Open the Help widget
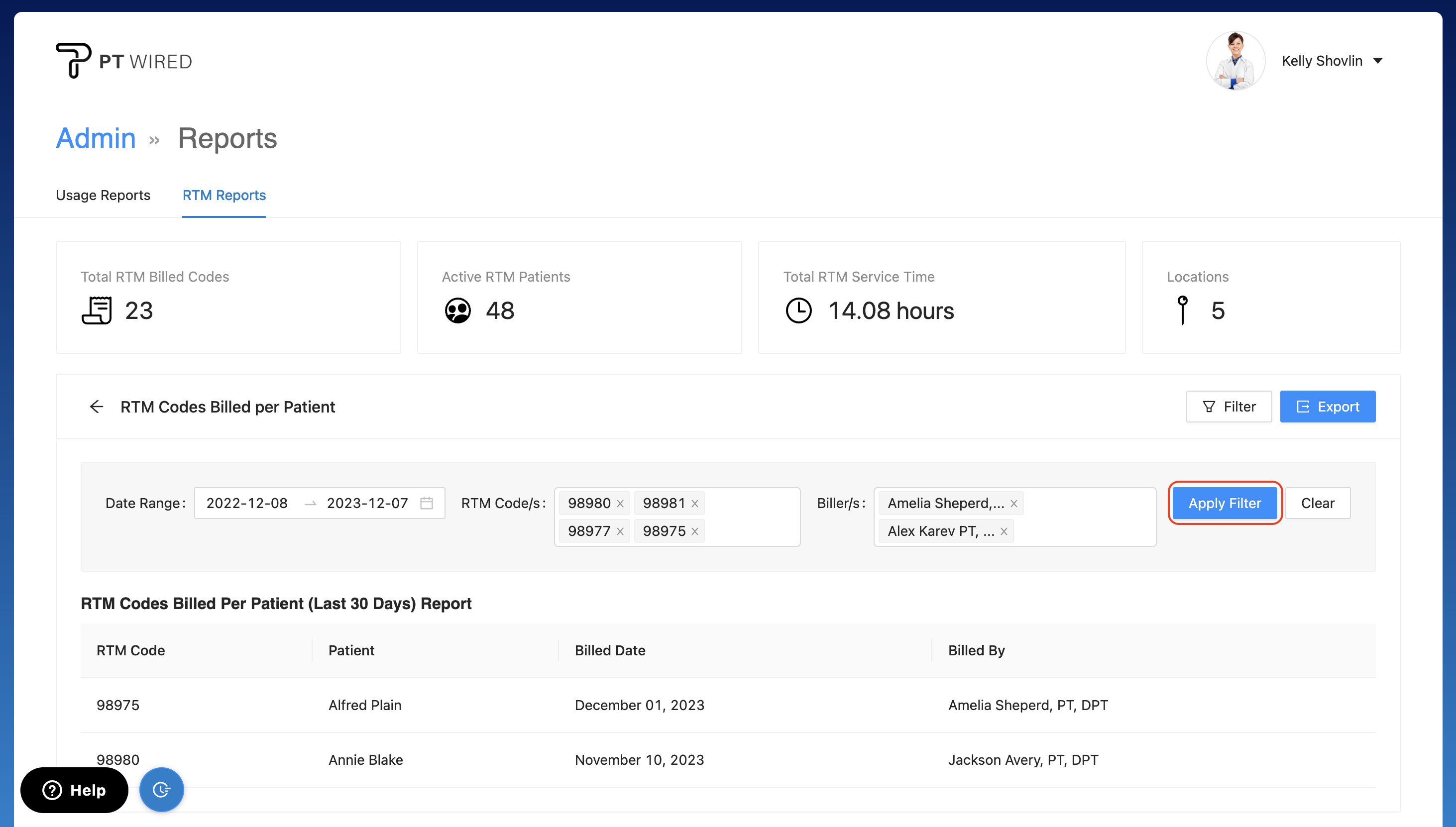The height and width of the screenshot is (827, 1456). pos(75,790)
